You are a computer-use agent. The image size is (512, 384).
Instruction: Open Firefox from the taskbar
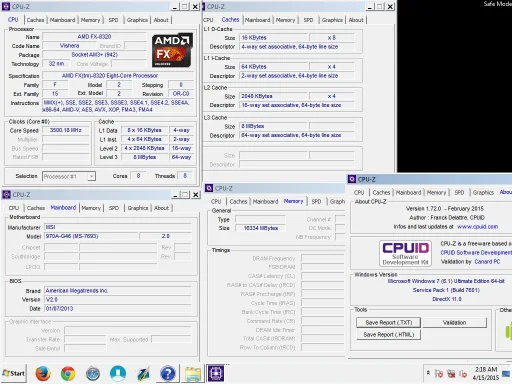(43, 373)
